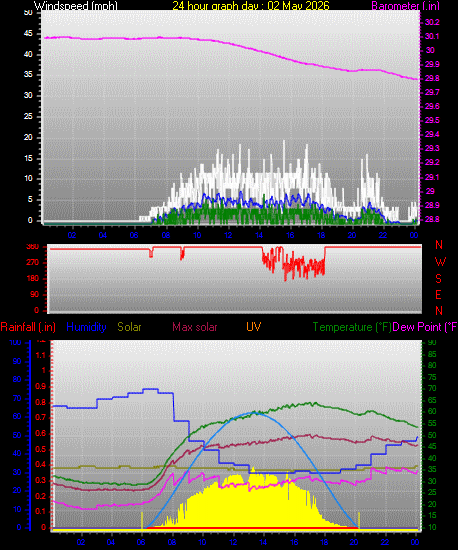Select the Humidity legend label

click(x=86, y=327)
